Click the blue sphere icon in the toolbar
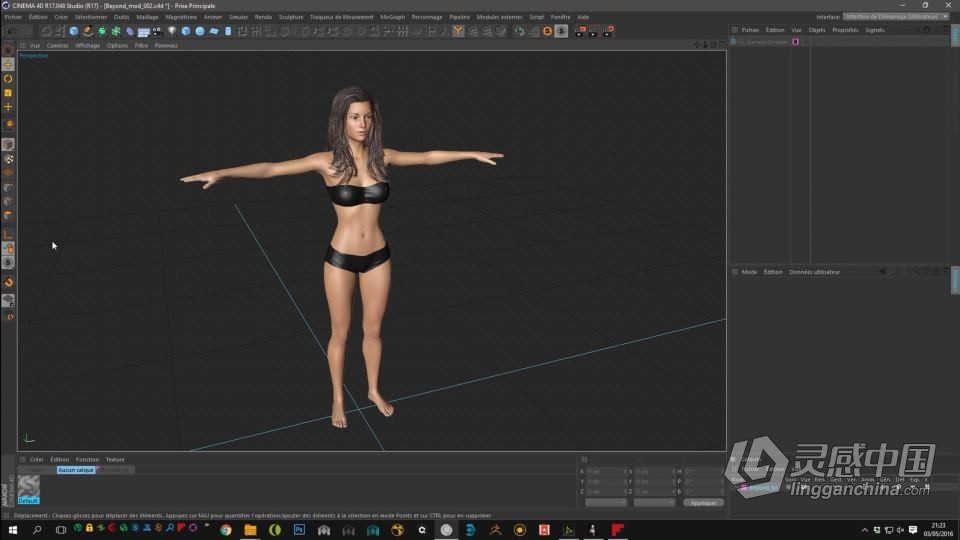Image resolution: width=960 pixels, height=540 pixels. (x=200, y=31)
